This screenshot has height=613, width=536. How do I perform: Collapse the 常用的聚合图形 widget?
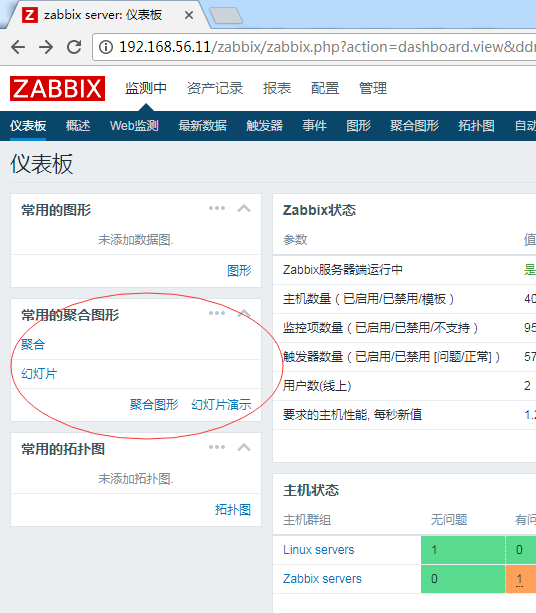244,313
